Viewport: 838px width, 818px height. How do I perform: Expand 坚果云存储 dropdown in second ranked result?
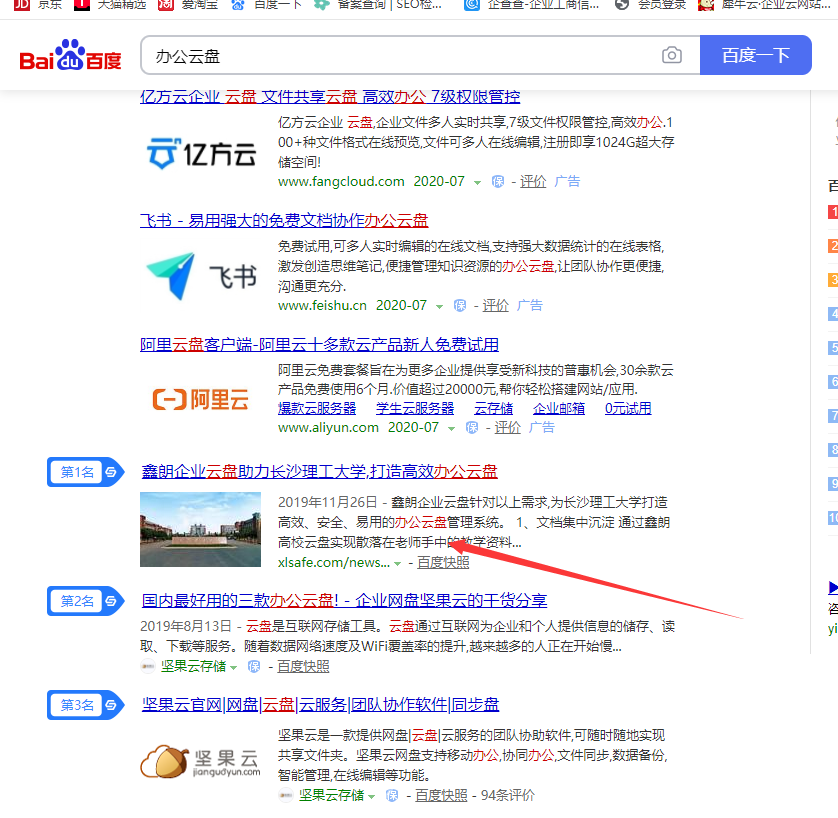tap(233, 667)
